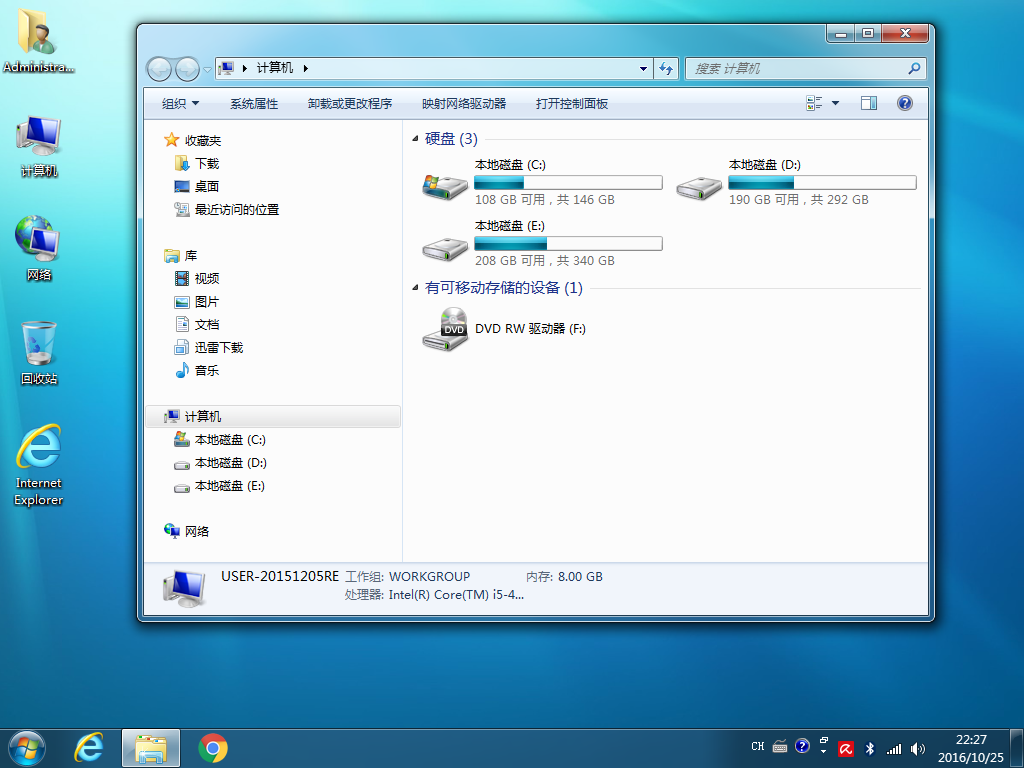Select 本地磁盘 (D:) in navigation tree

tap(220, 462)
